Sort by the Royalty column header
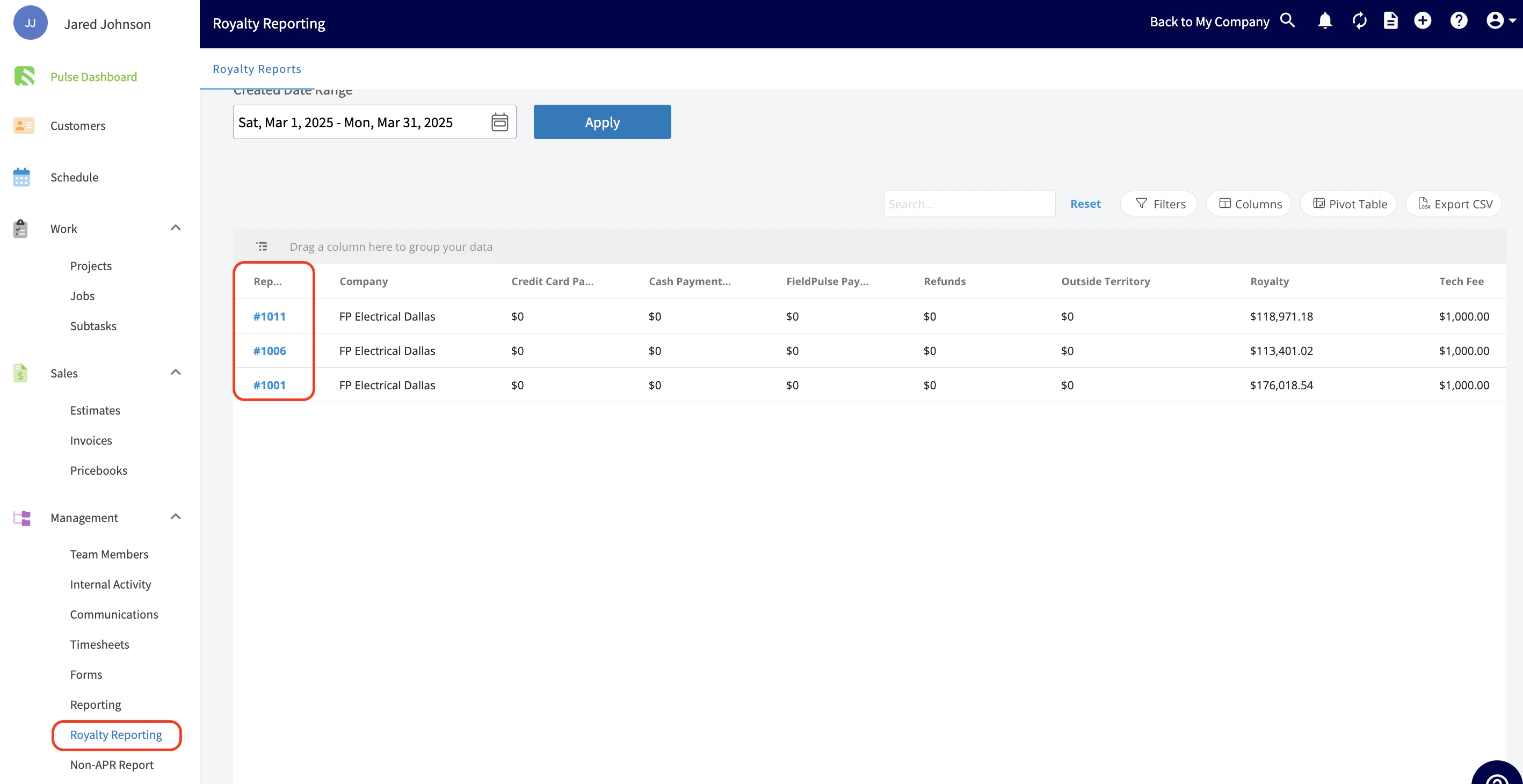1523x784 pixels. tap(1269, 281)
